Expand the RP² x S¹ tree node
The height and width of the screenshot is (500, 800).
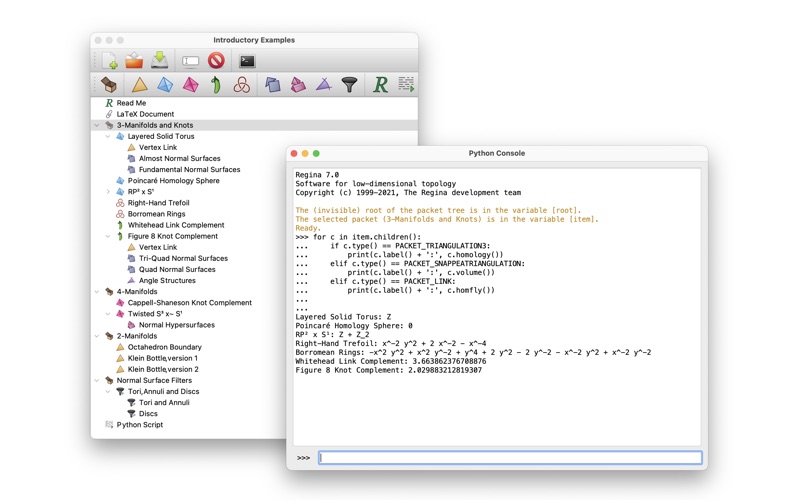pyautogui.click(x=108, y=192)
